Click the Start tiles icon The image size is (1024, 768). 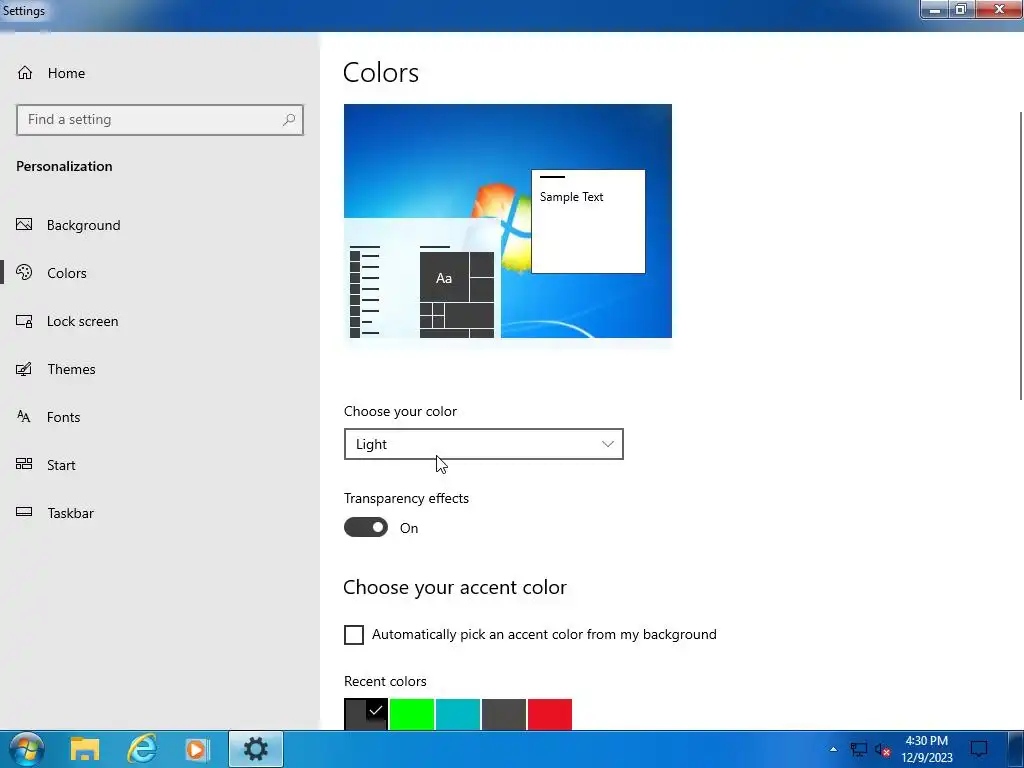[24, 464]
